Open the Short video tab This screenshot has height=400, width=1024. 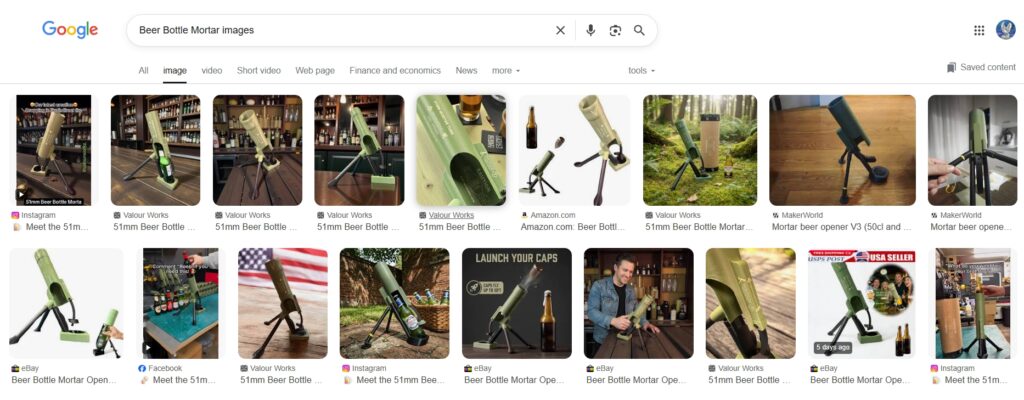259,71
